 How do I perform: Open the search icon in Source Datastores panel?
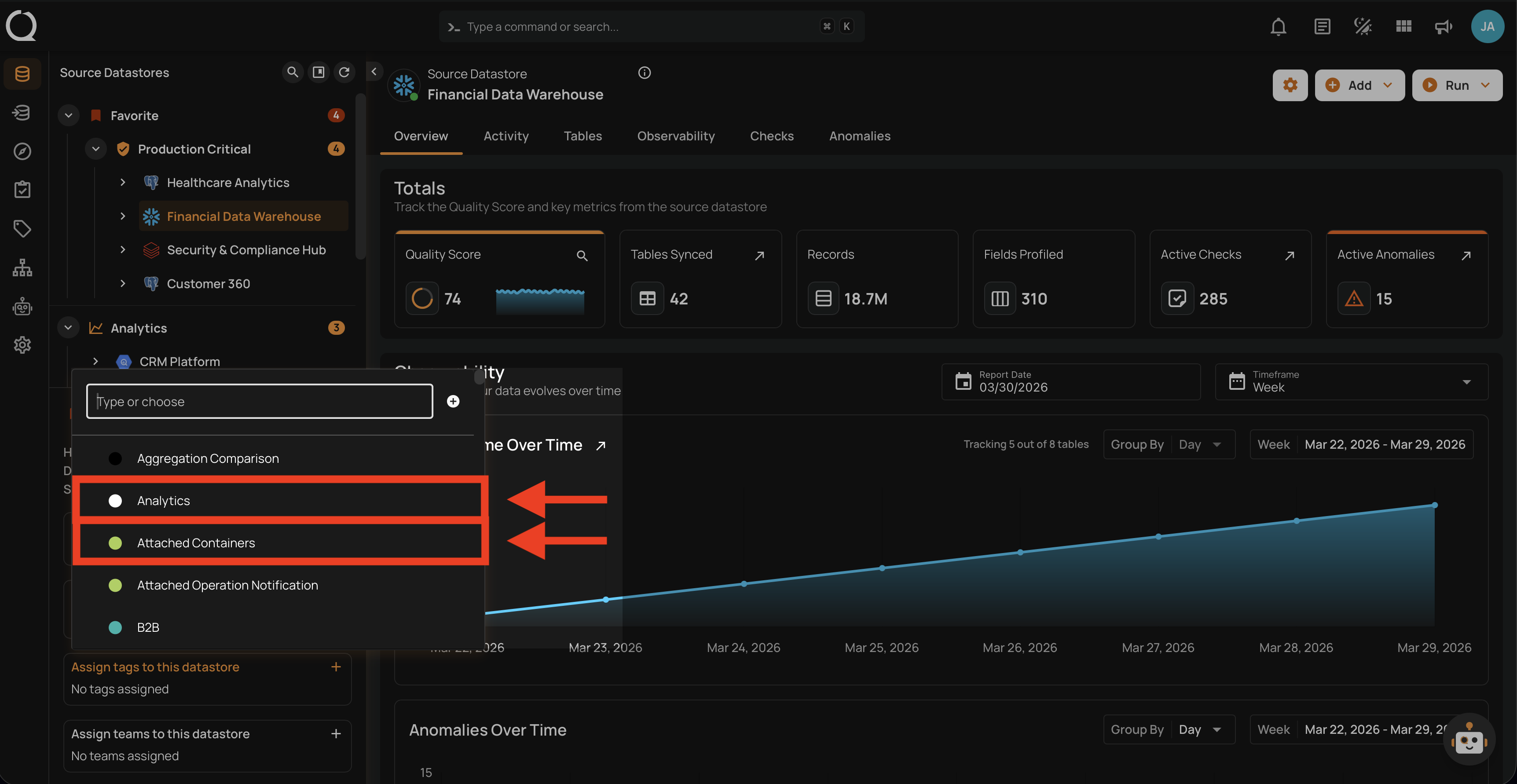(292, 72)
